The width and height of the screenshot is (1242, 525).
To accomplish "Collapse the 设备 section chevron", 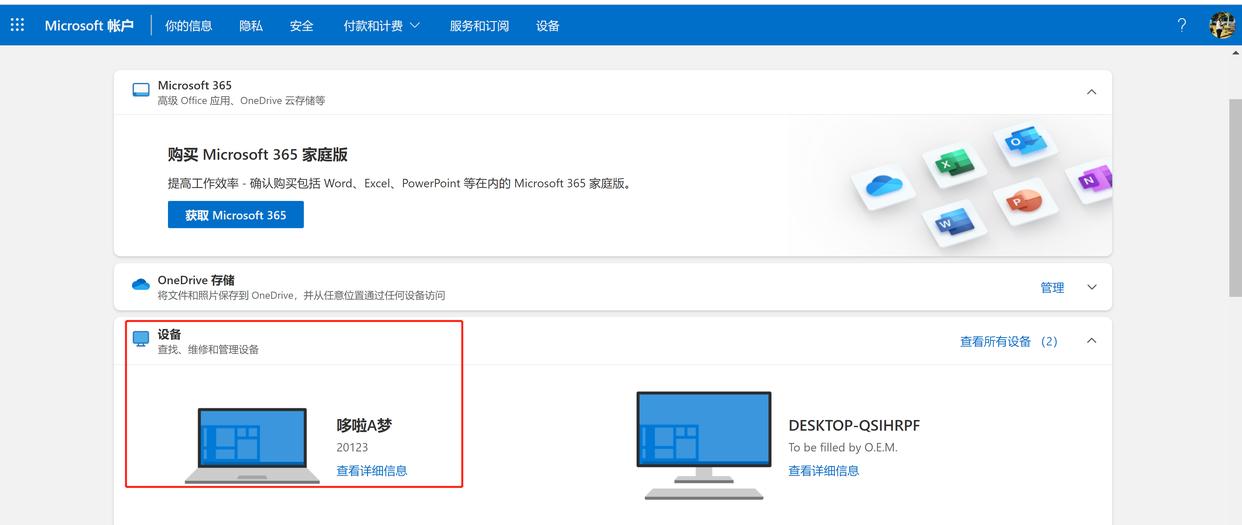I will tap(1091, 341).
